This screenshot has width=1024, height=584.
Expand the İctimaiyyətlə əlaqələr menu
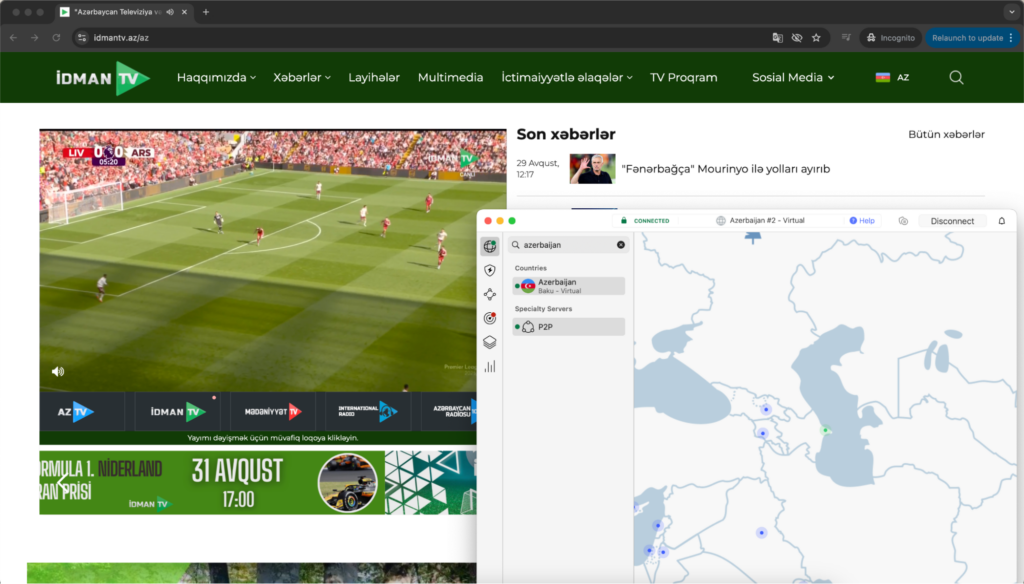[567, 78]
